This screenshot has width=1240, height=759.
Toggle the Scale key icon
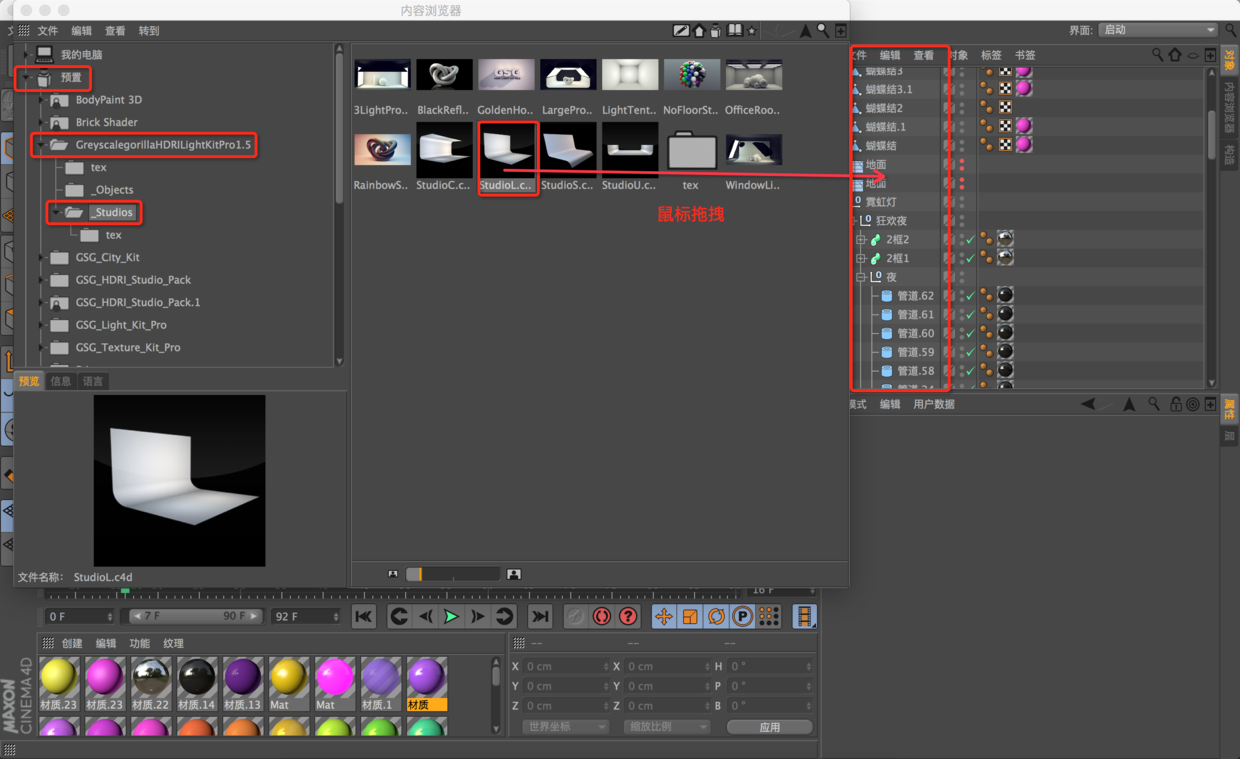pos(690,617)
